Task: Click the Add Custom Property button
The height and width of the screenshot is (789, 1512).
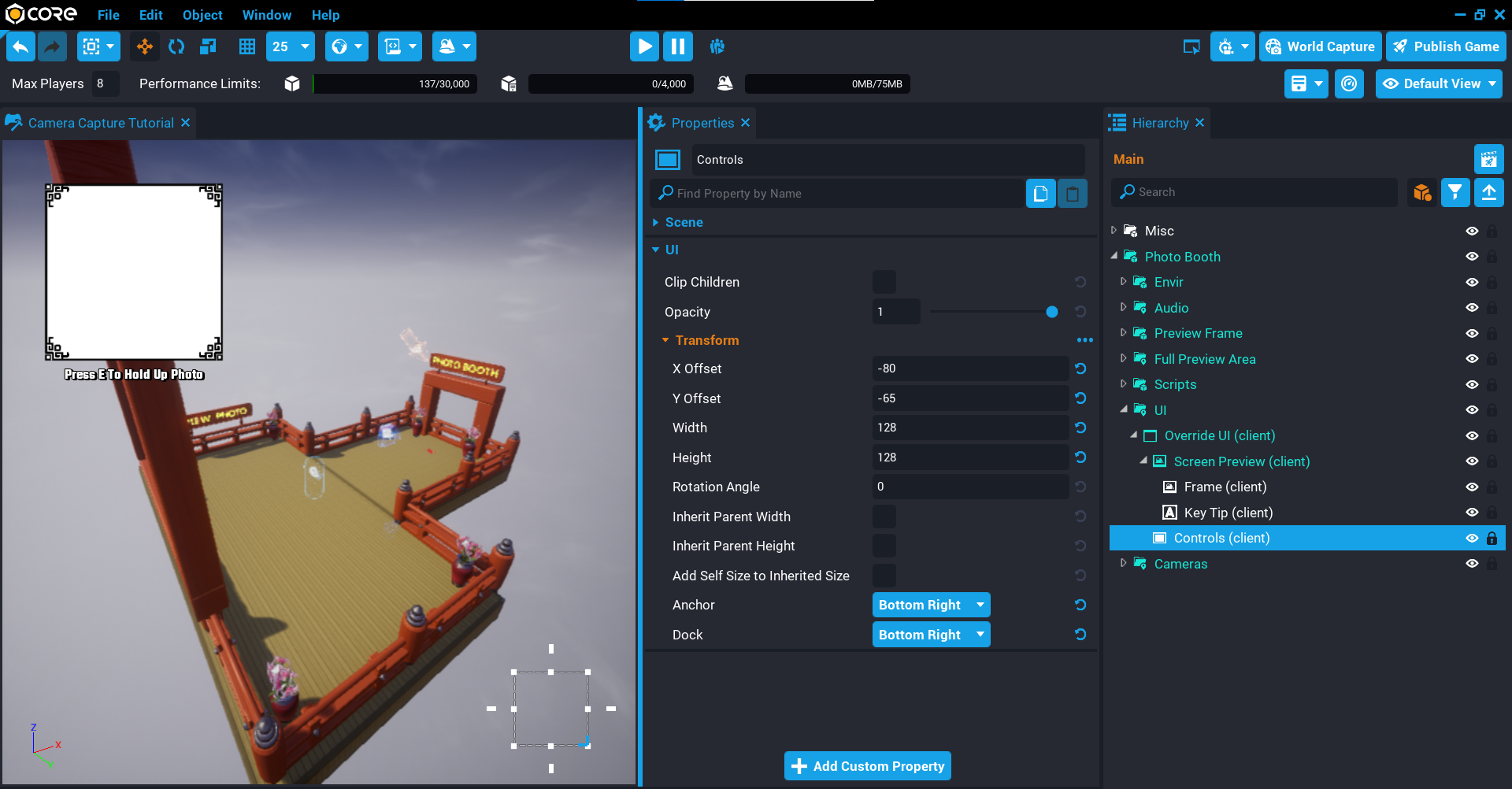Action: click(x=868, y=766)
